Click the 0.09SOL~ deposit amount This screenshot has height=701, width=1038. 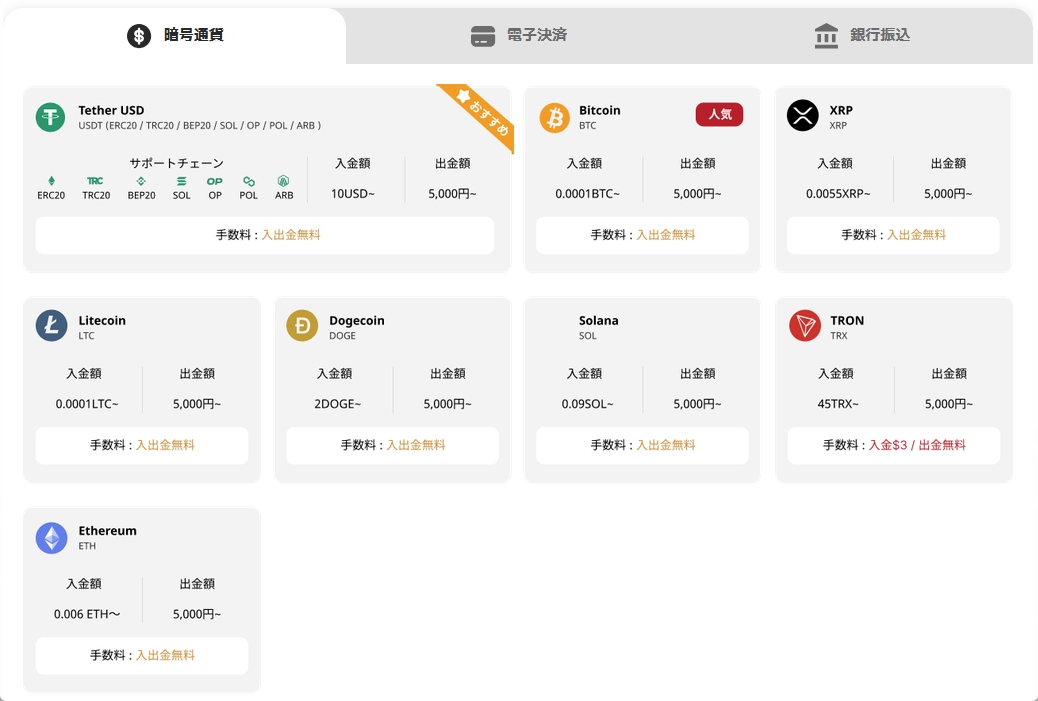pos(588,404)
